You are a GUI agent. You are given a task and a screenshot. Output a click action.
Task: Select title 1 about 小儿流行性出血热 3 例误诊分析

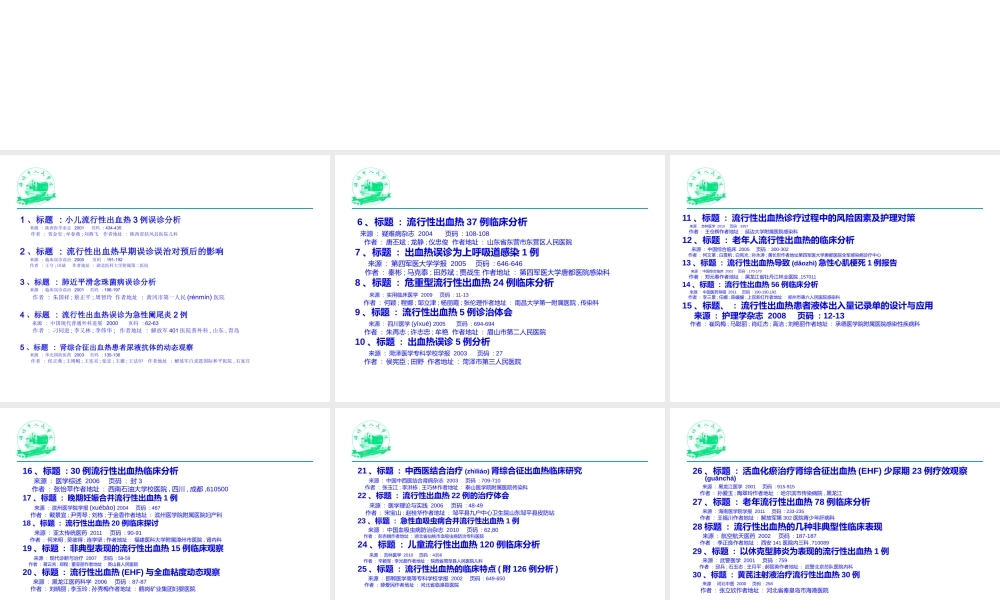pyautogui.click(x=101, y=220)
